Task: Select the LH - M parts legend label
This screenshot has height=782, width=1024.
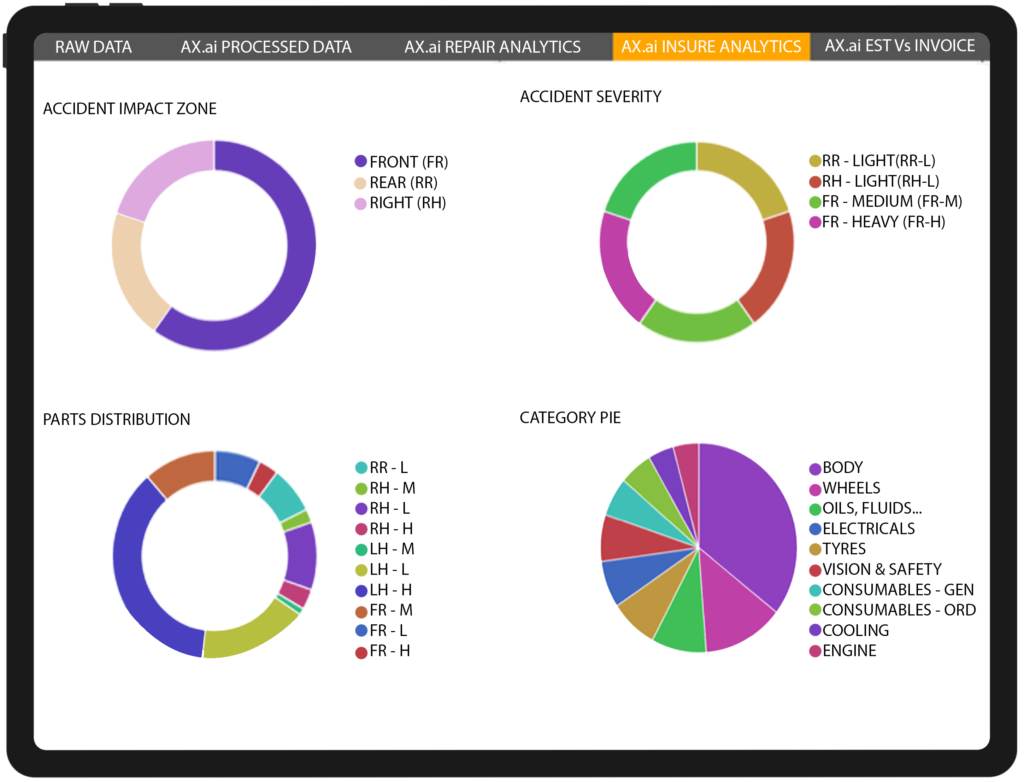Action: (x=392, y=549)
